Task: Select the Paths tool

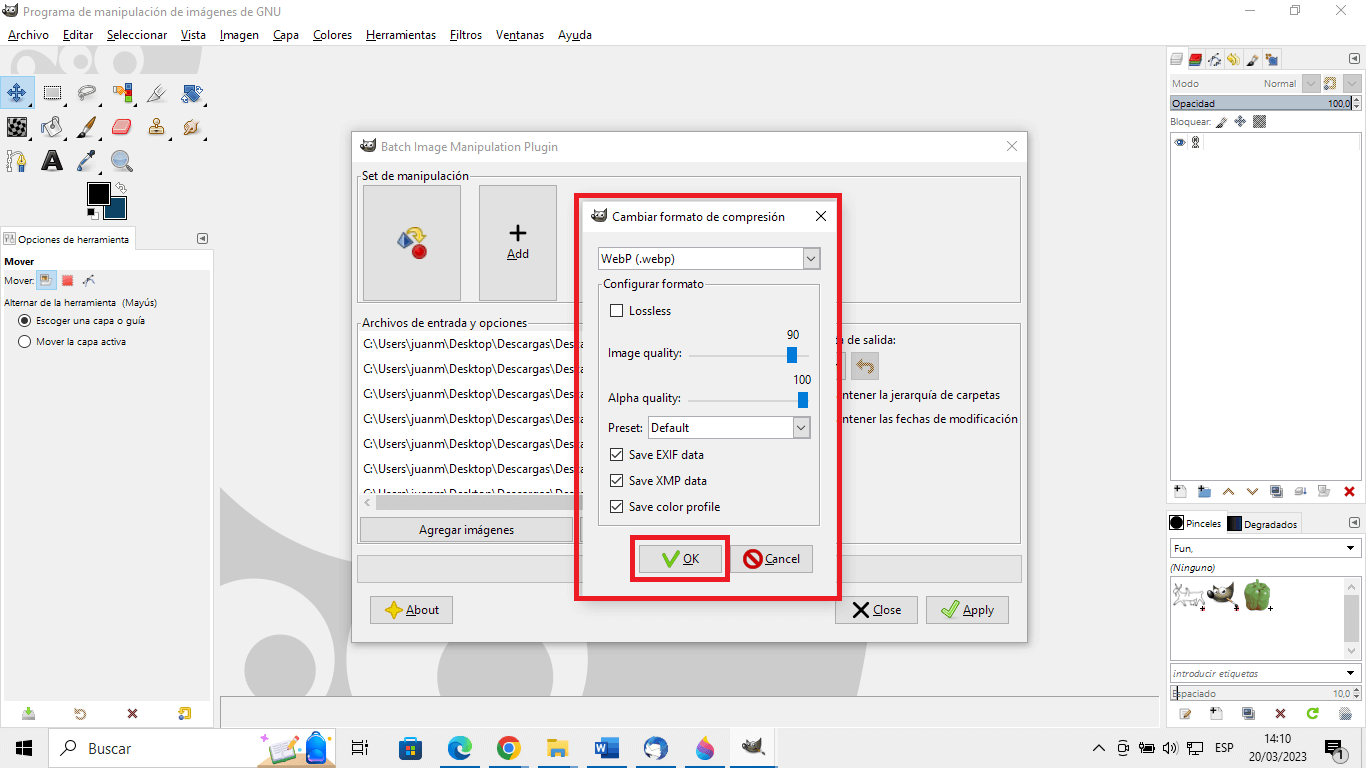Action: point(17,160)
